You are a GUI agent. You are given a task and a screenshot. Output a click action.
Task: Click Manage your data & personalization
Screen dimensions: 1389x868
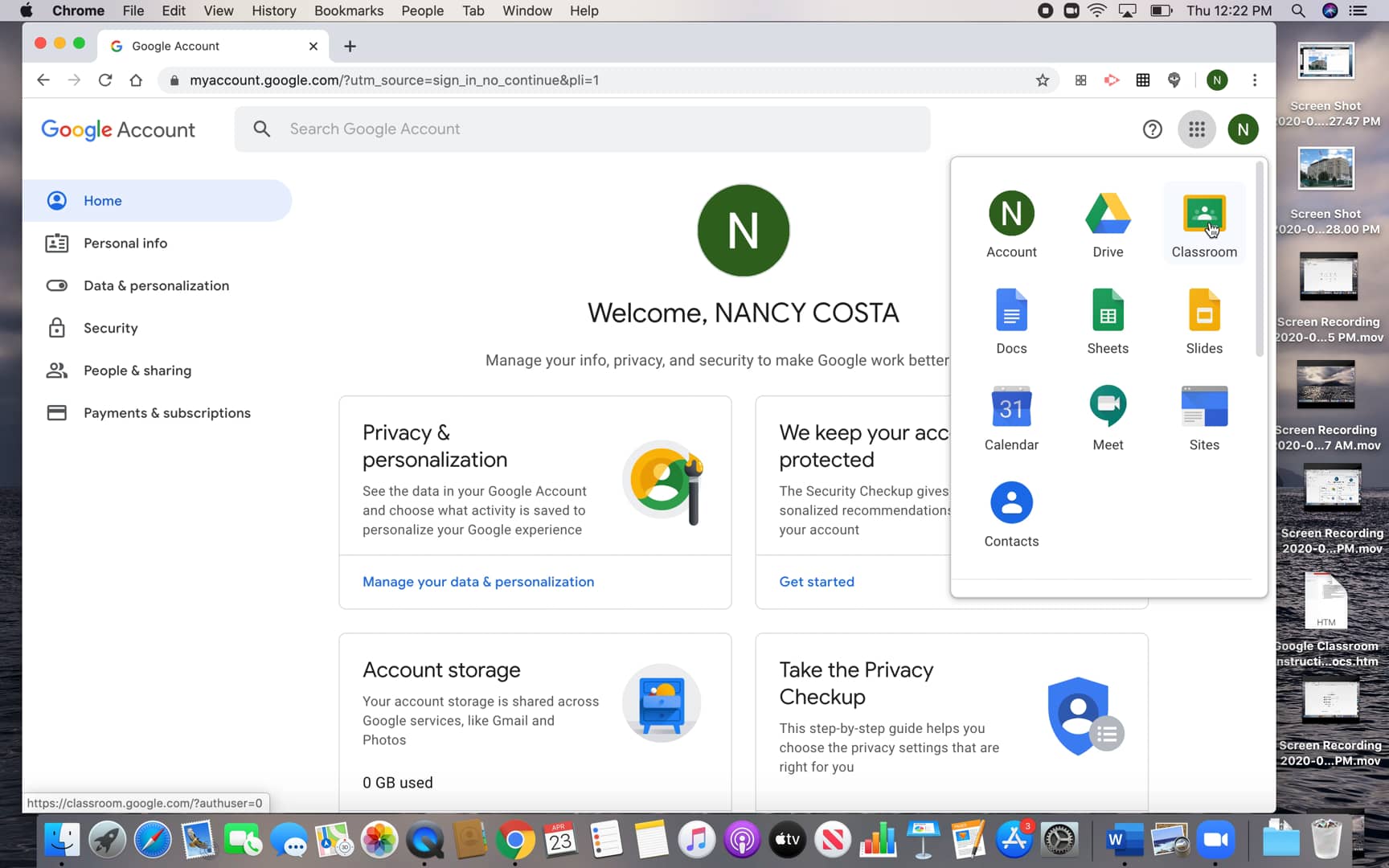478,581
